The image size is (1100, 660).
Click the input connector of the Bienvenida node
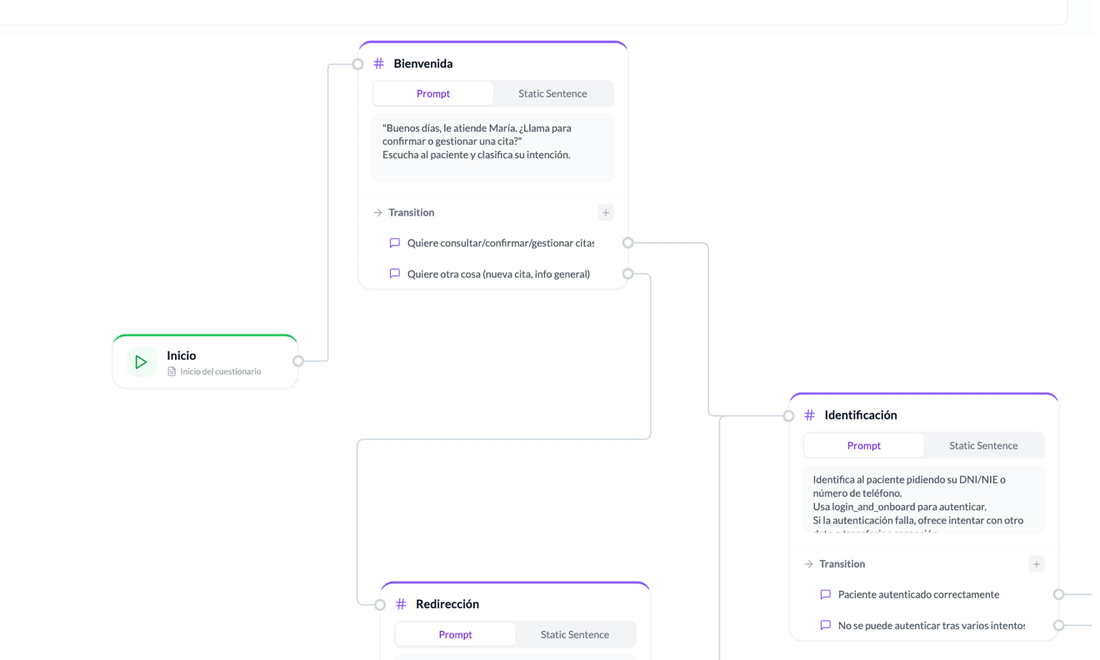coord(358,64)
